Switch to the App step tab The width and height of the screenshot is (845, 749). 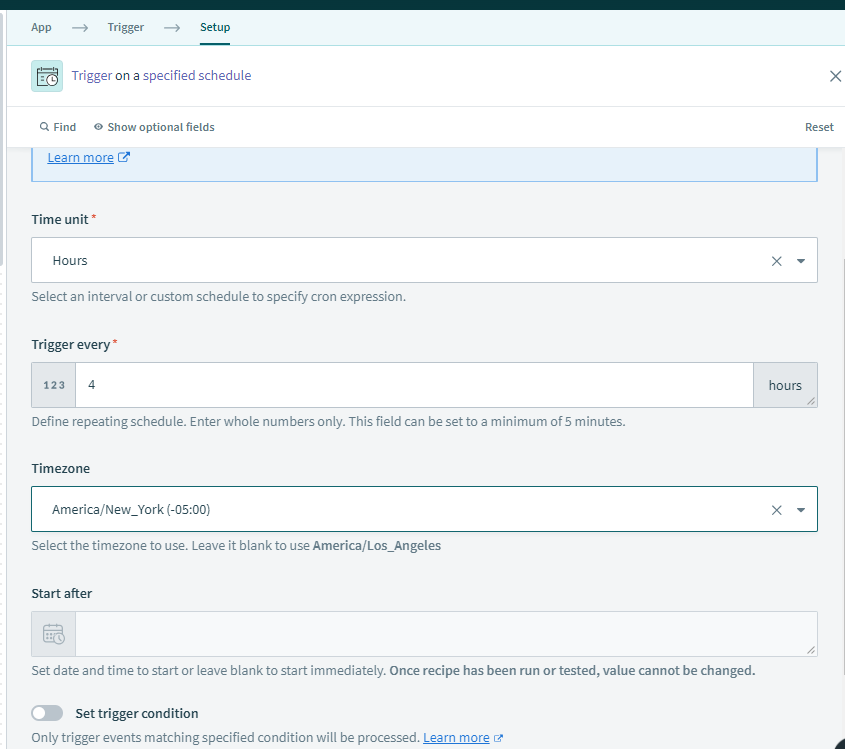(x=41, y=27)
